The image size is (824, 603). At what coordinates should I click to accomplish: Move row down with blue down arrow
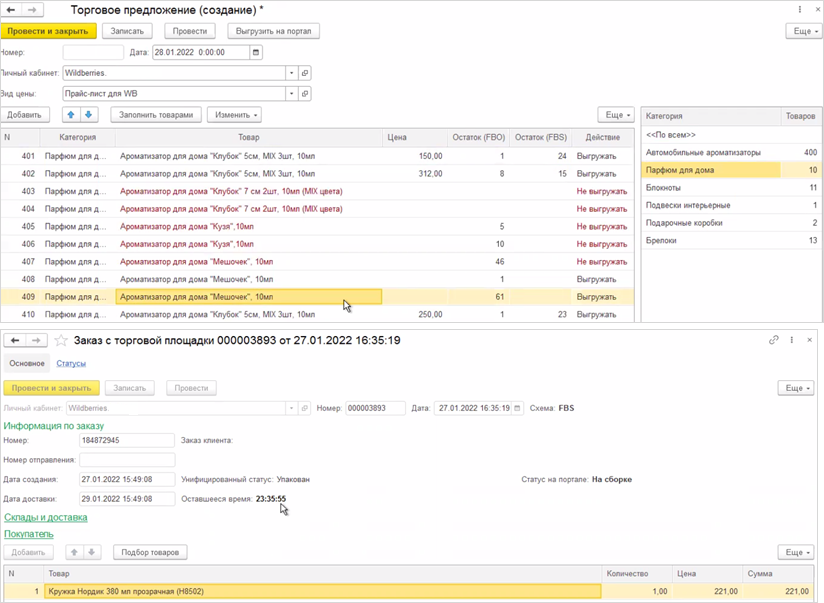coord(88,115)
